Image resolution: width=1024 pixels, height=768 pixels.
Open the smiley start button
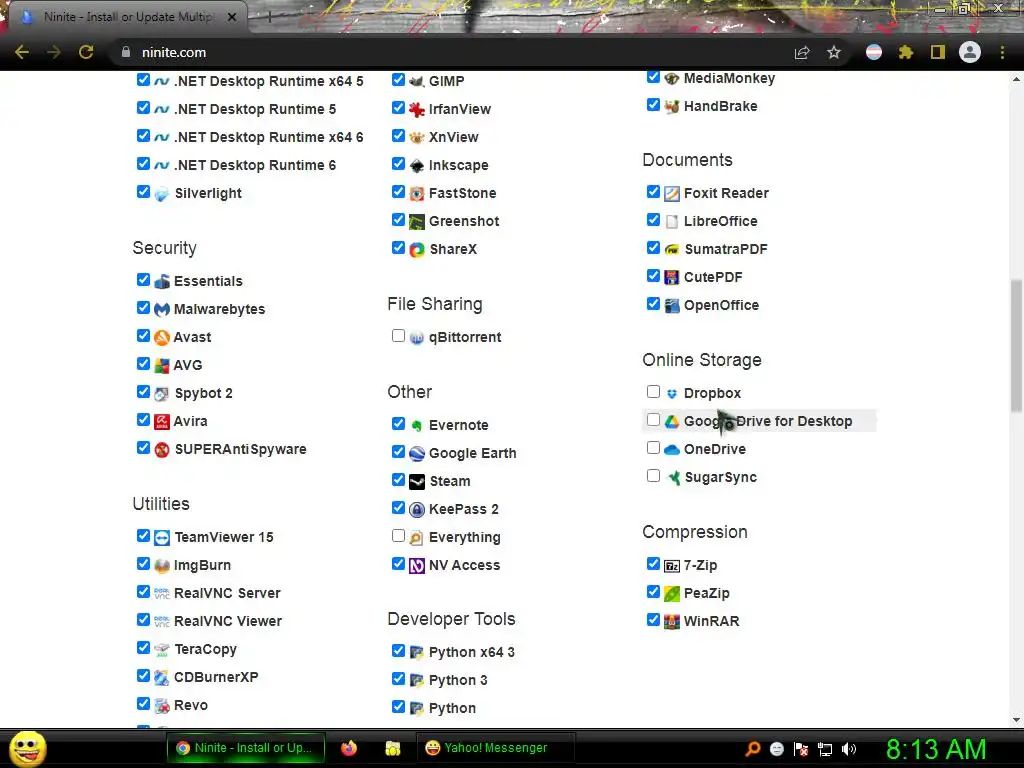27,748
